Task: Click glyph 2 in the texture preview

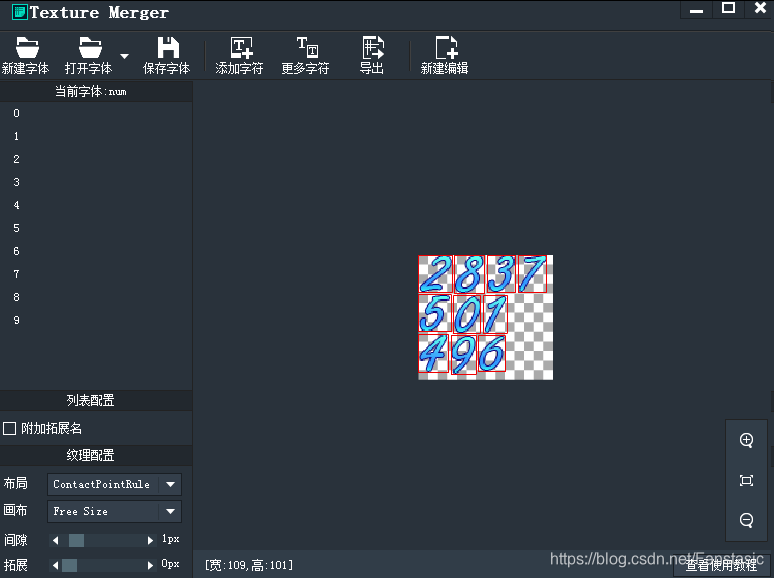Action: coord(435,274)
